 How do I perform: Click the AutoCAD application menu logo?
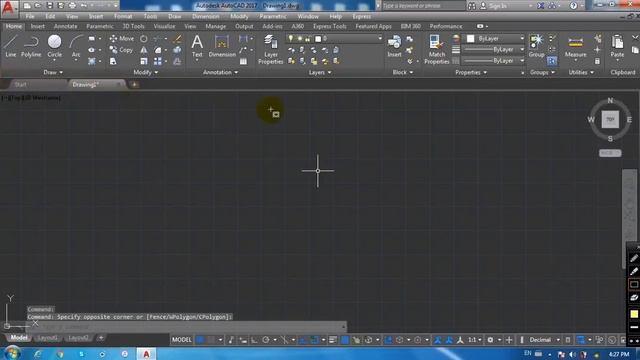8,8
